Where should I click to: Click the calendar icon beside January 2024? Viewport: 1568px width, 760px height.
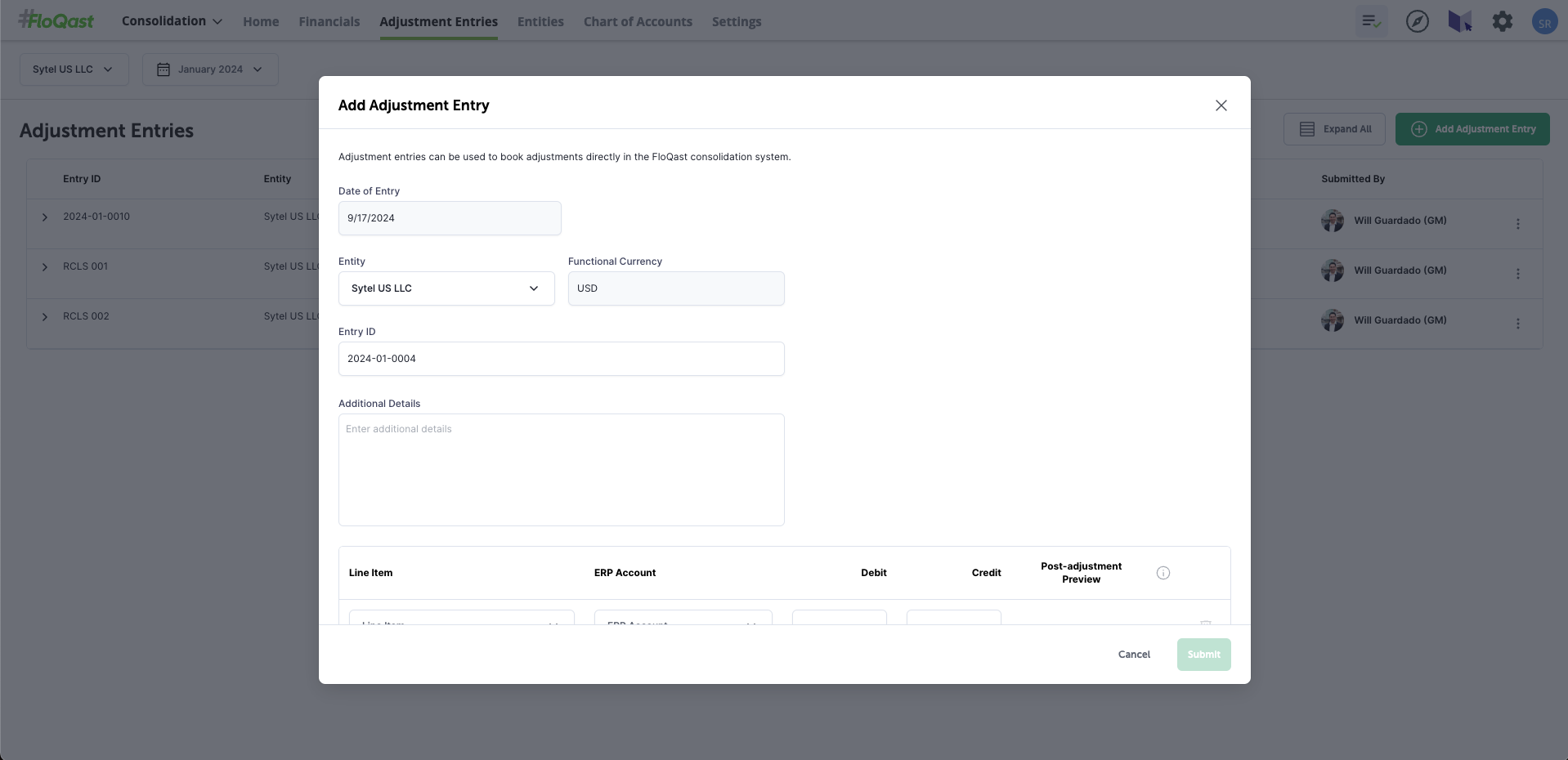164,69
